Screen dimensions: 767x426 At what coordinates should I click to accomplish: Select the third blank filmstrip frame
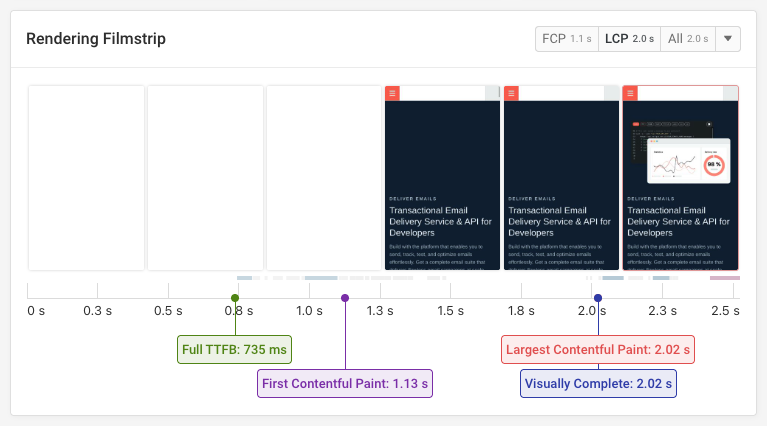click(x=324, y=178)
